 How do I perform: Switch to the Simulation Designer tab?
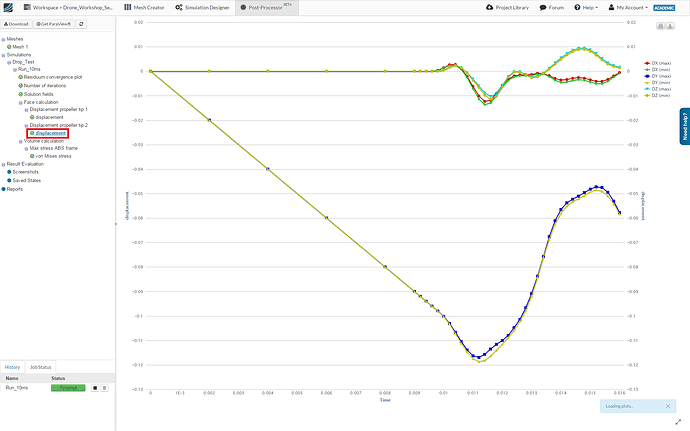pyautogui.click(x=202, y=7)
